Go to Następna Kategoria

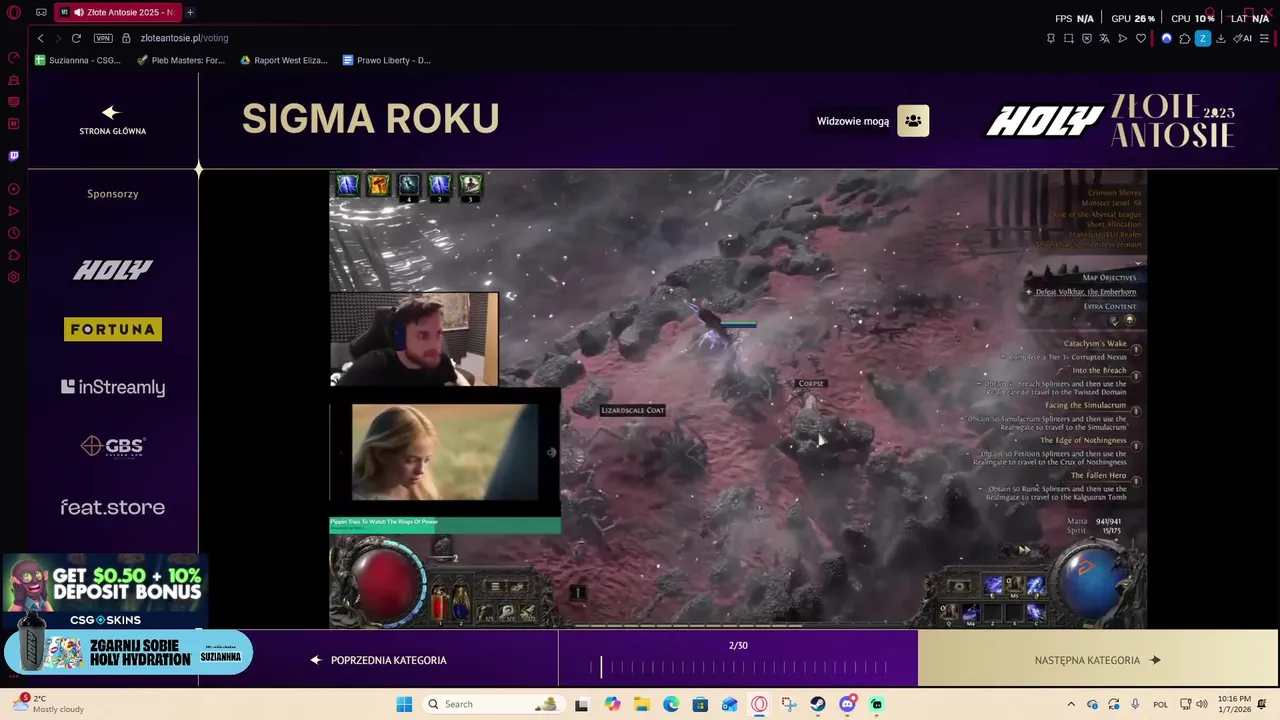1098,660
